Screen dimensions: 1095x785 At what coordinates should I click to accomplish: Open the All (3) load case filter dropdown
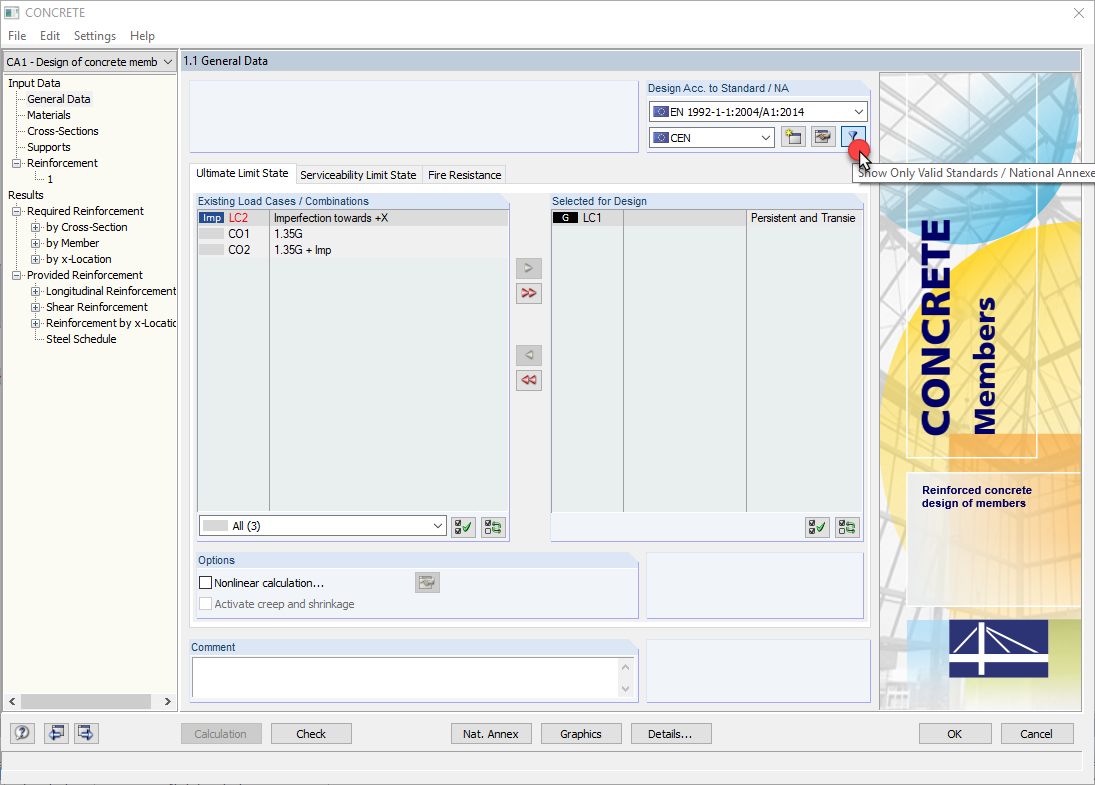[437, 525]
